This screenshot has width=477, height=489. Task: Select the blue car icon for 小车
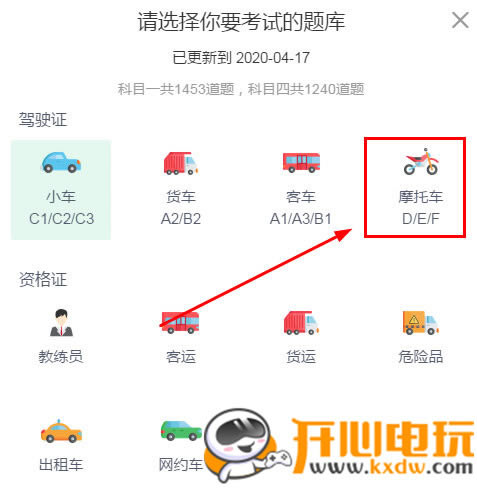tap(61, 162)
